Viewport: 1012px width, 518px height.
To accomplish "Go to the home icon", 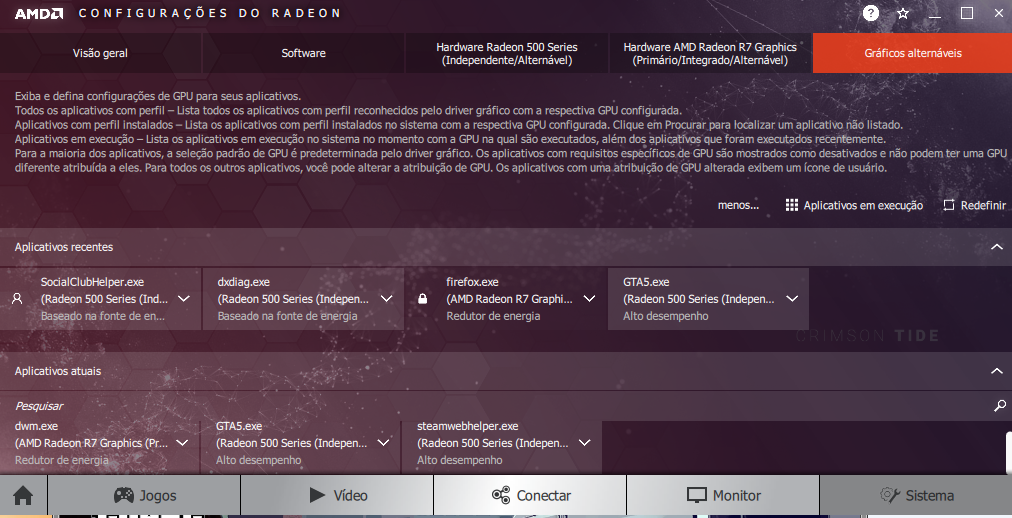I will pos(23,495).
